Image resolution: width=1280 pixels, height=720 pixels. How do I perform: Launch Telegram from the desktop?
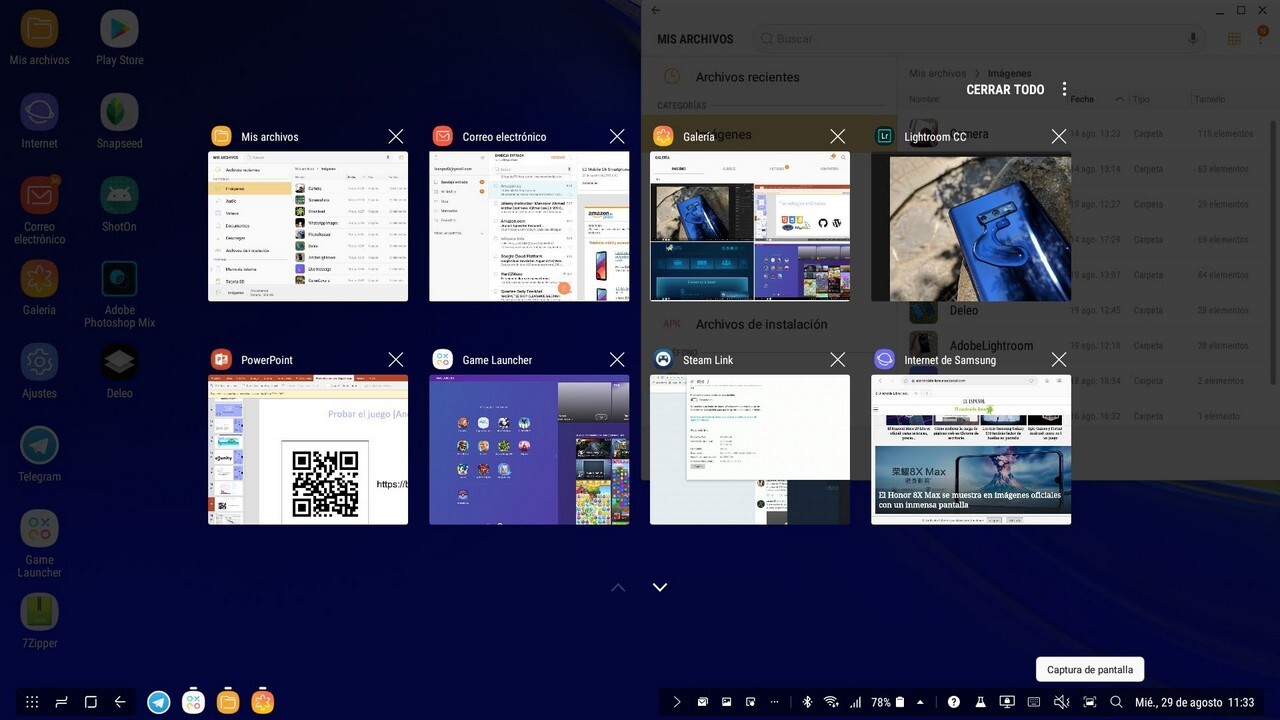click(x=39, y=454)
